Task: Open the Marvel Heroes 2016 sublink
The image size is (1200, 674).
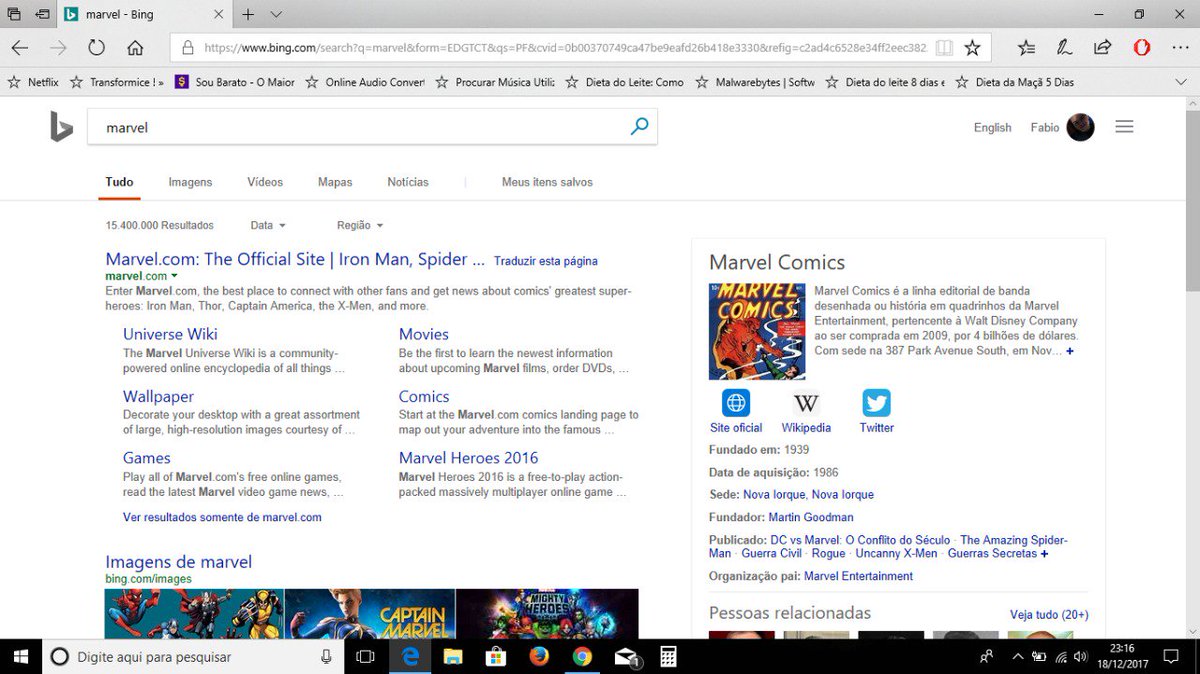Action: (x=468, y=458)
